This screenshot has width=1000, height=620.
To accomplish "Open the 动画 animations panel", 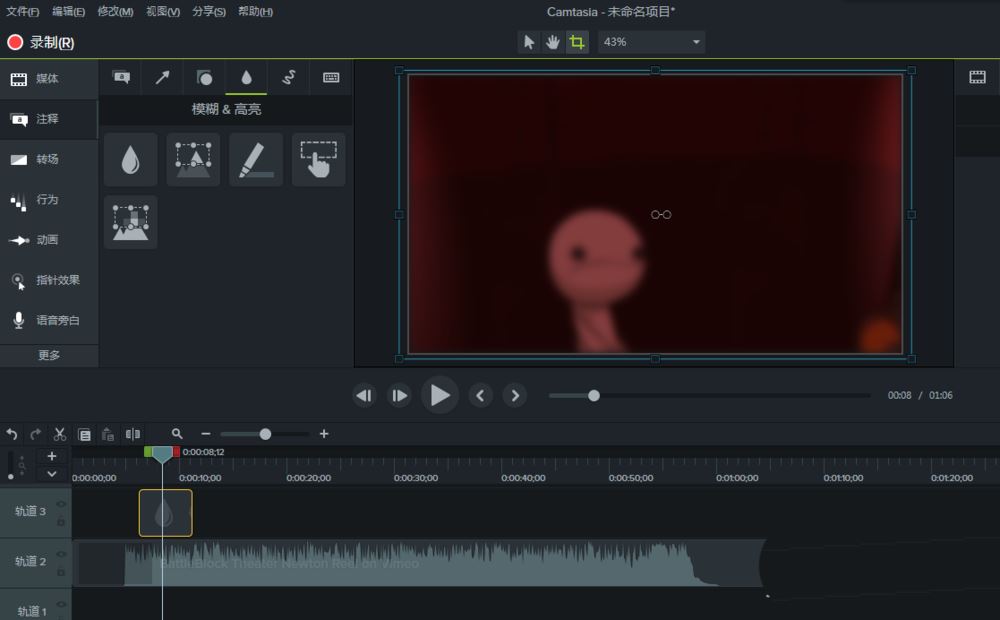I will point(48,240).
